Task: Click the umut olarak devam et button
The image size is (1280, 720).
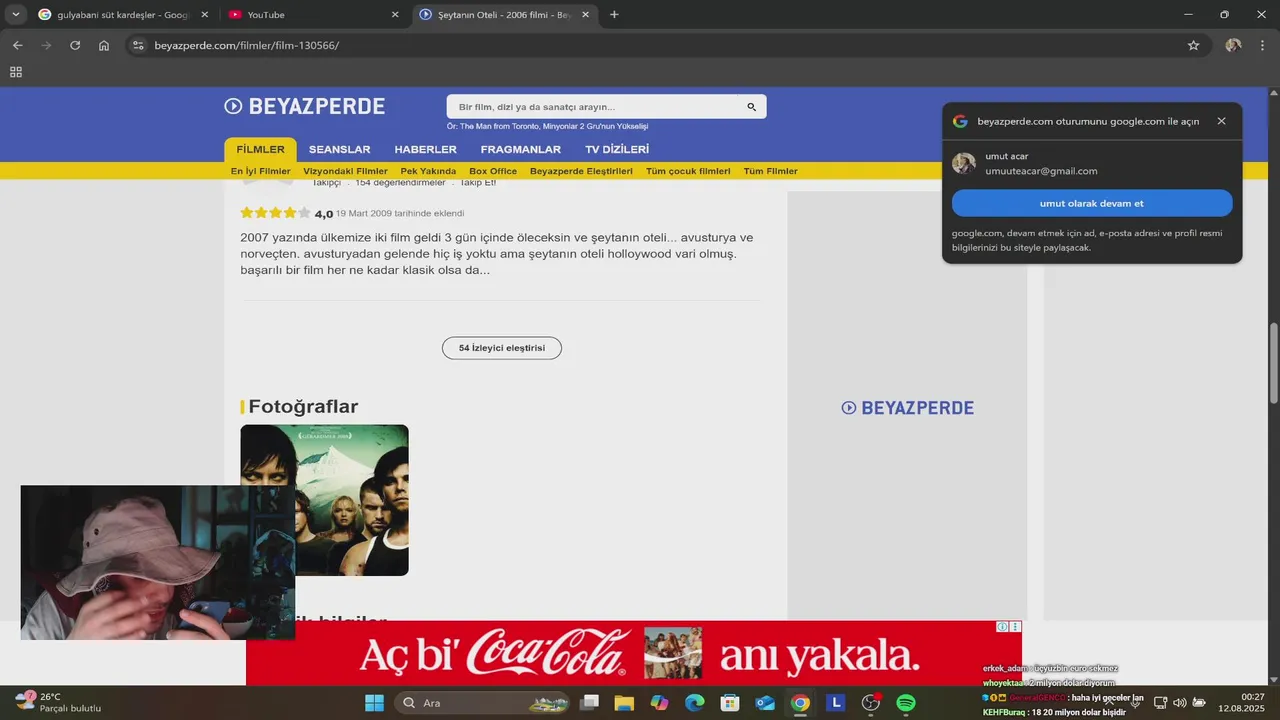Action: point(1092,203)
